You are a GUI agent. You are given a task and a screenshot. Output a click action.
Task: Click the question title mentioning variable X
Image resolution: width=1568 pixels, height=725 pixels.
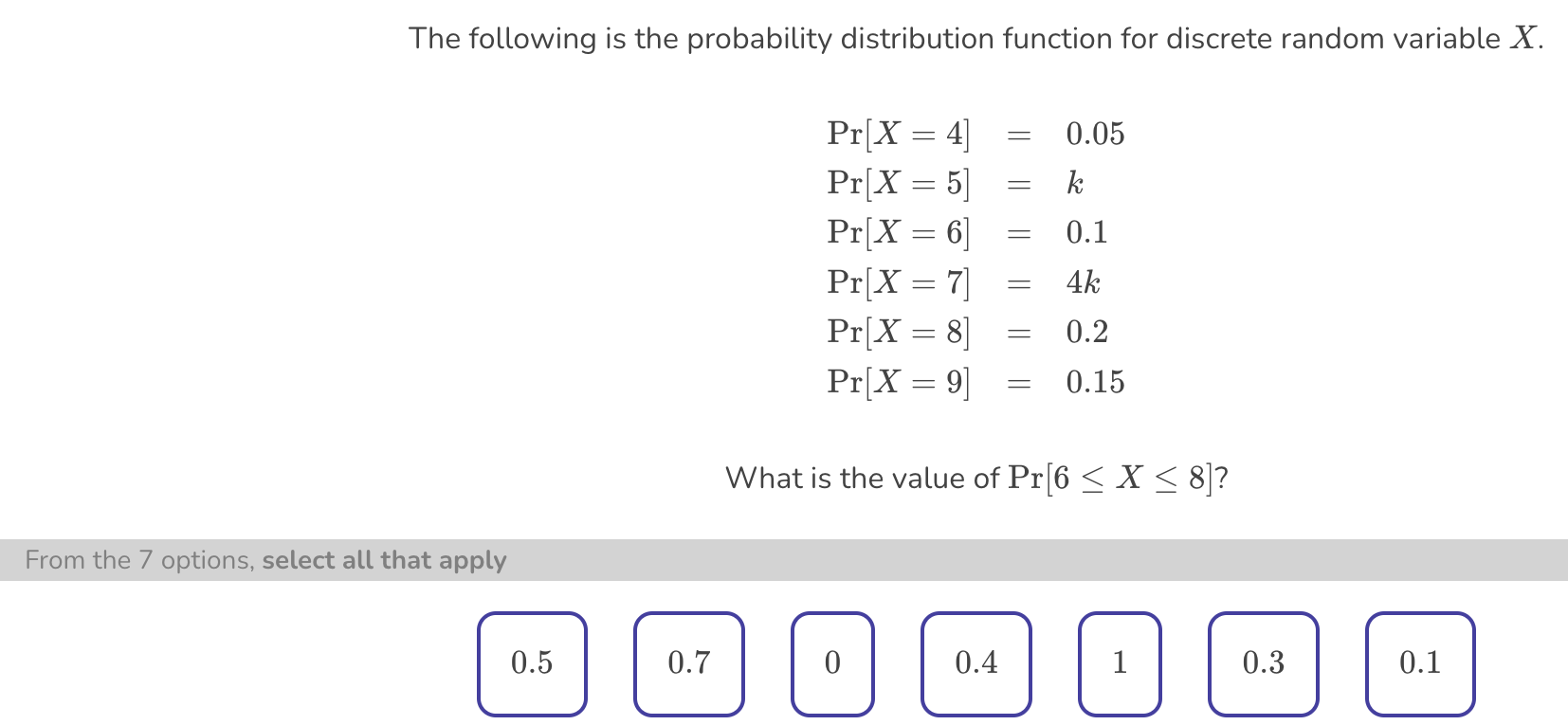click(975, 38)
